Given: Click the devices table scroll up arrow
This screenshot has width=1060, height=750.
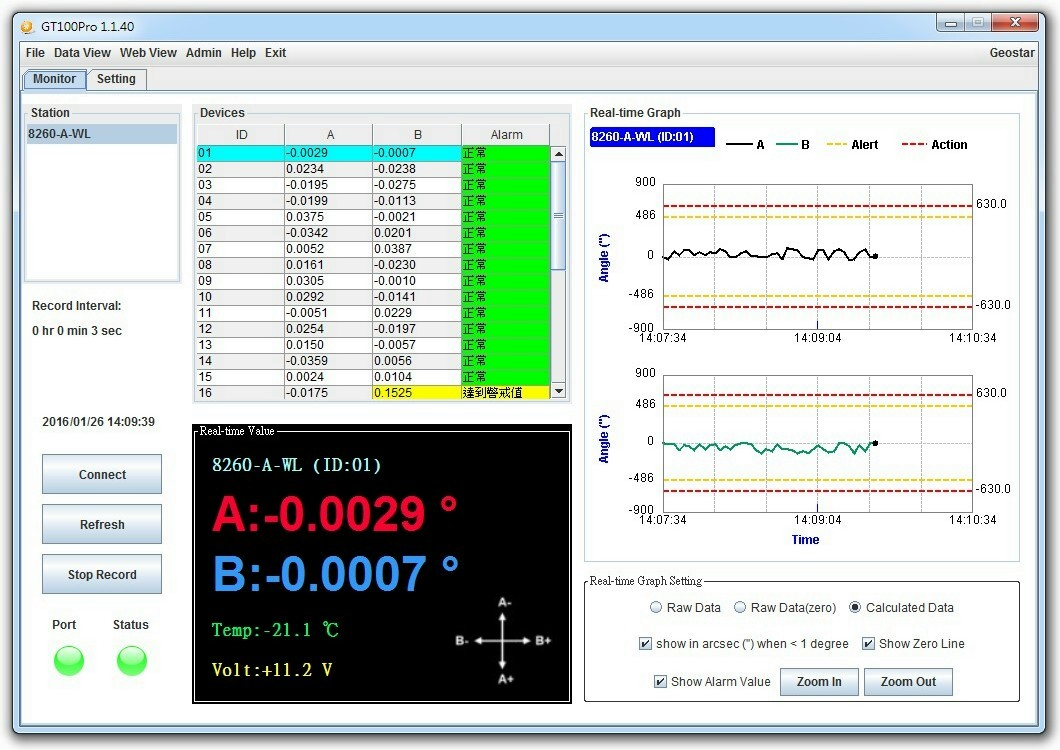Looking at the screenshot, I should pos(559,153).
